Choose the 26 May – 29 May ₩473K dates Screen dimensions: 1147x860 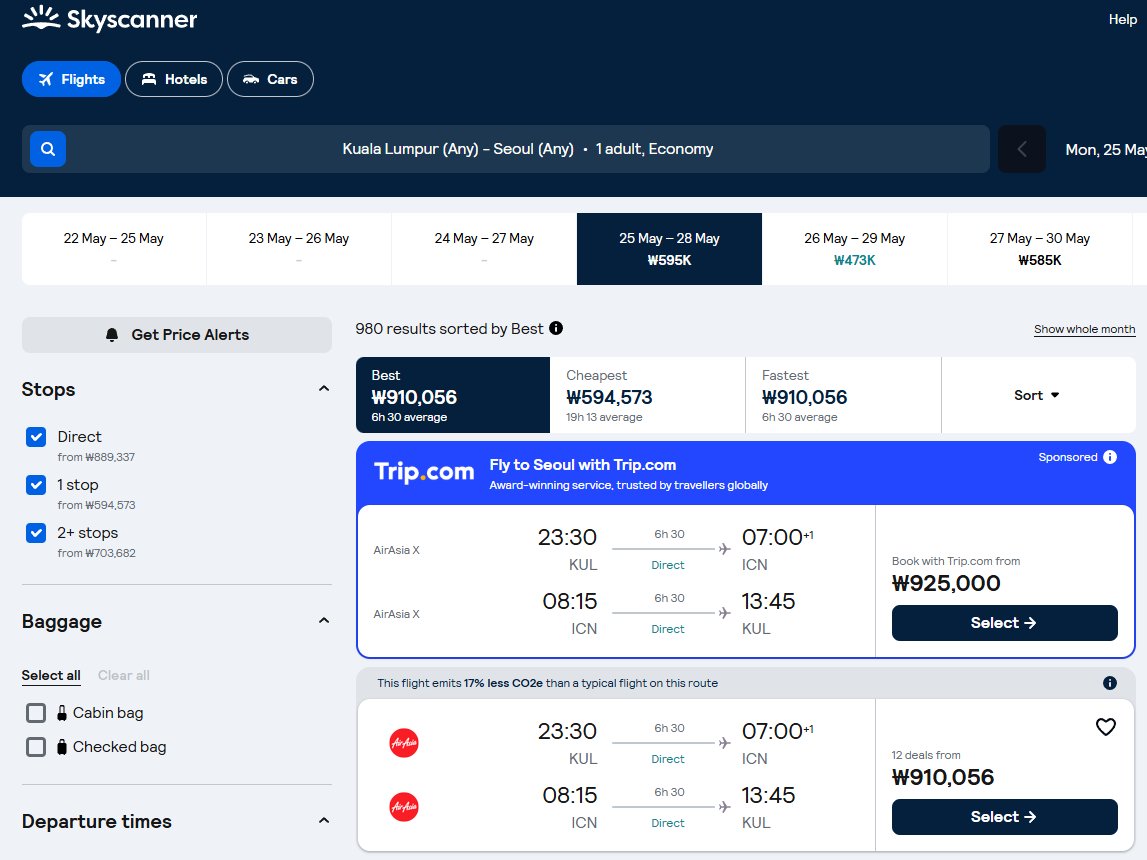pyautogui.click(x=854, y=249)
